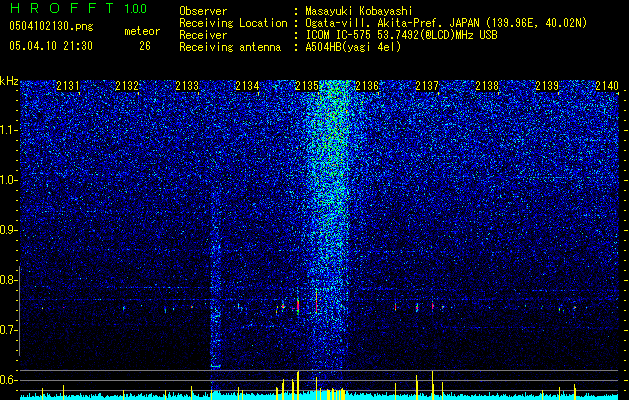This screenshot has height=400, width=629.
Task: Click the 2139 time marker
Action: tap(547, 86)
